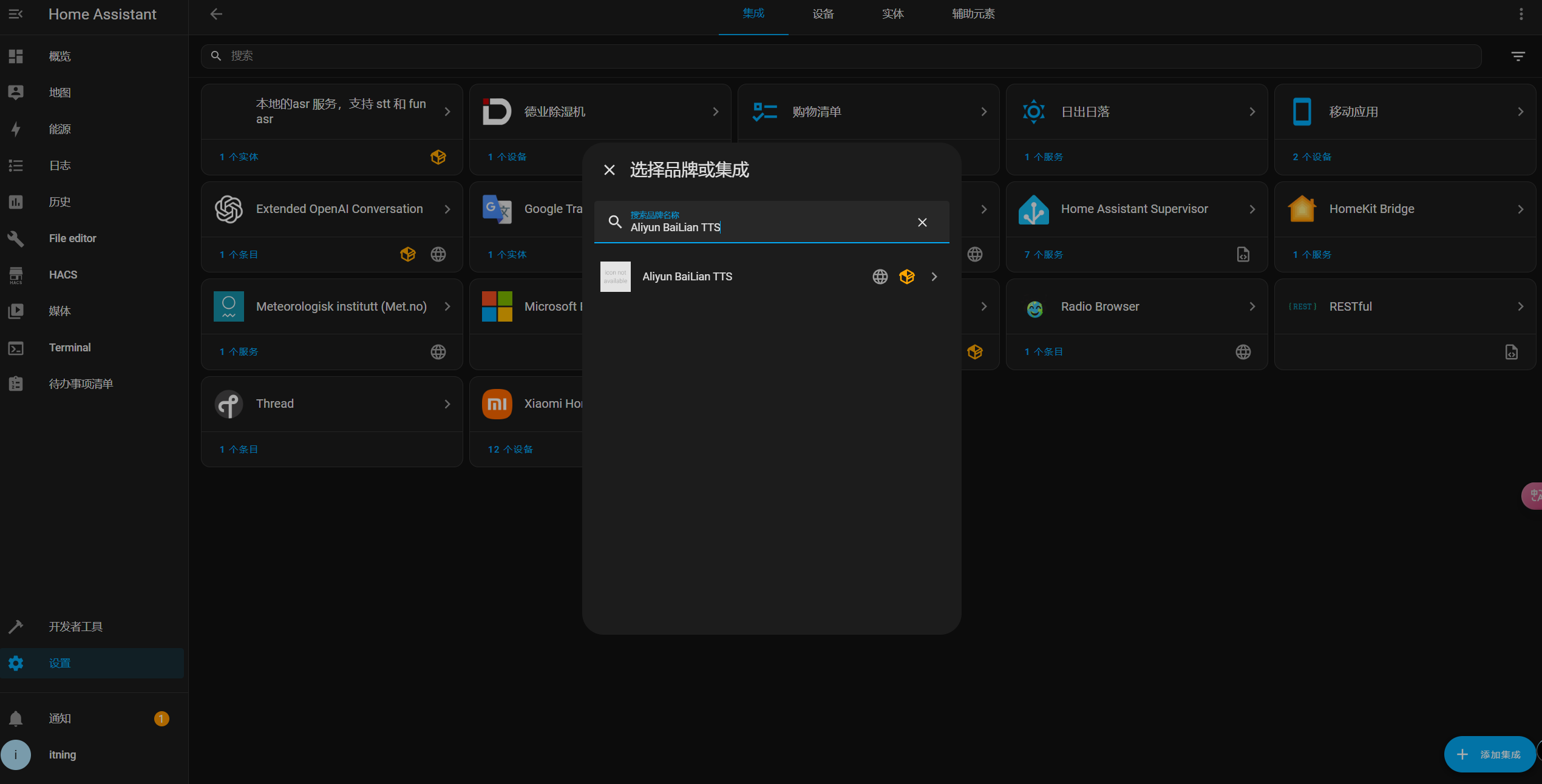Open the filter icon beside search
Viewport: 1542px width, 784px height.
(1518, 56)
